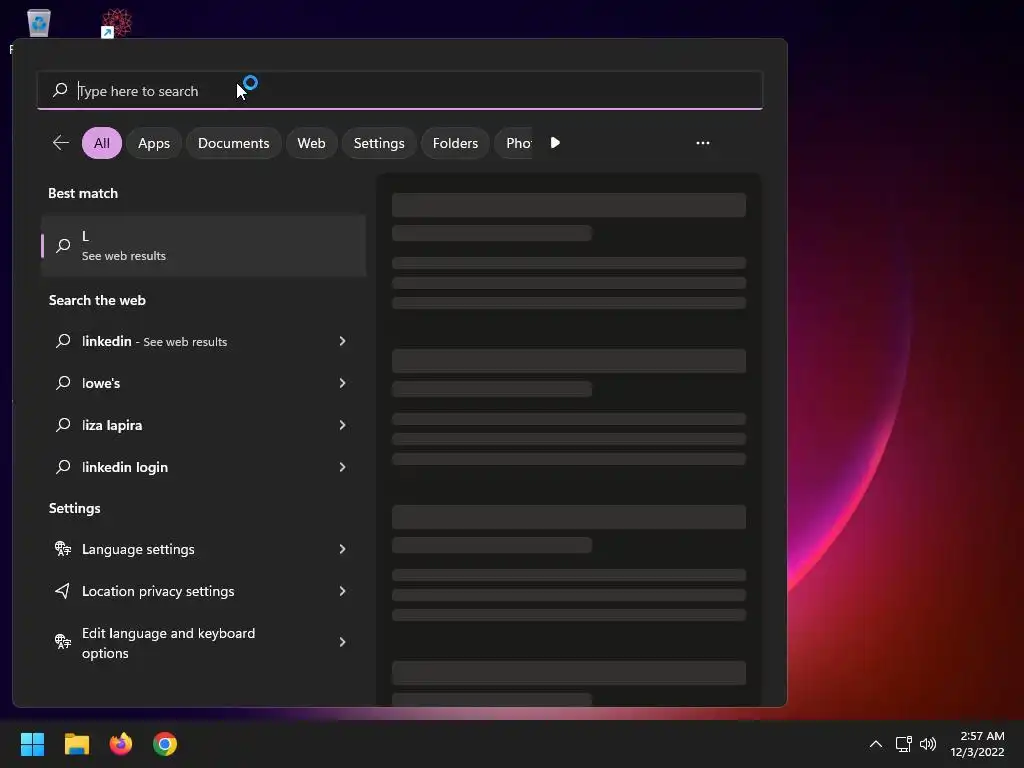The width and height of the screenshot is (1024, 768).
Task: Expand the linkedin login suggestion chevron
Action: coord(342,467)
